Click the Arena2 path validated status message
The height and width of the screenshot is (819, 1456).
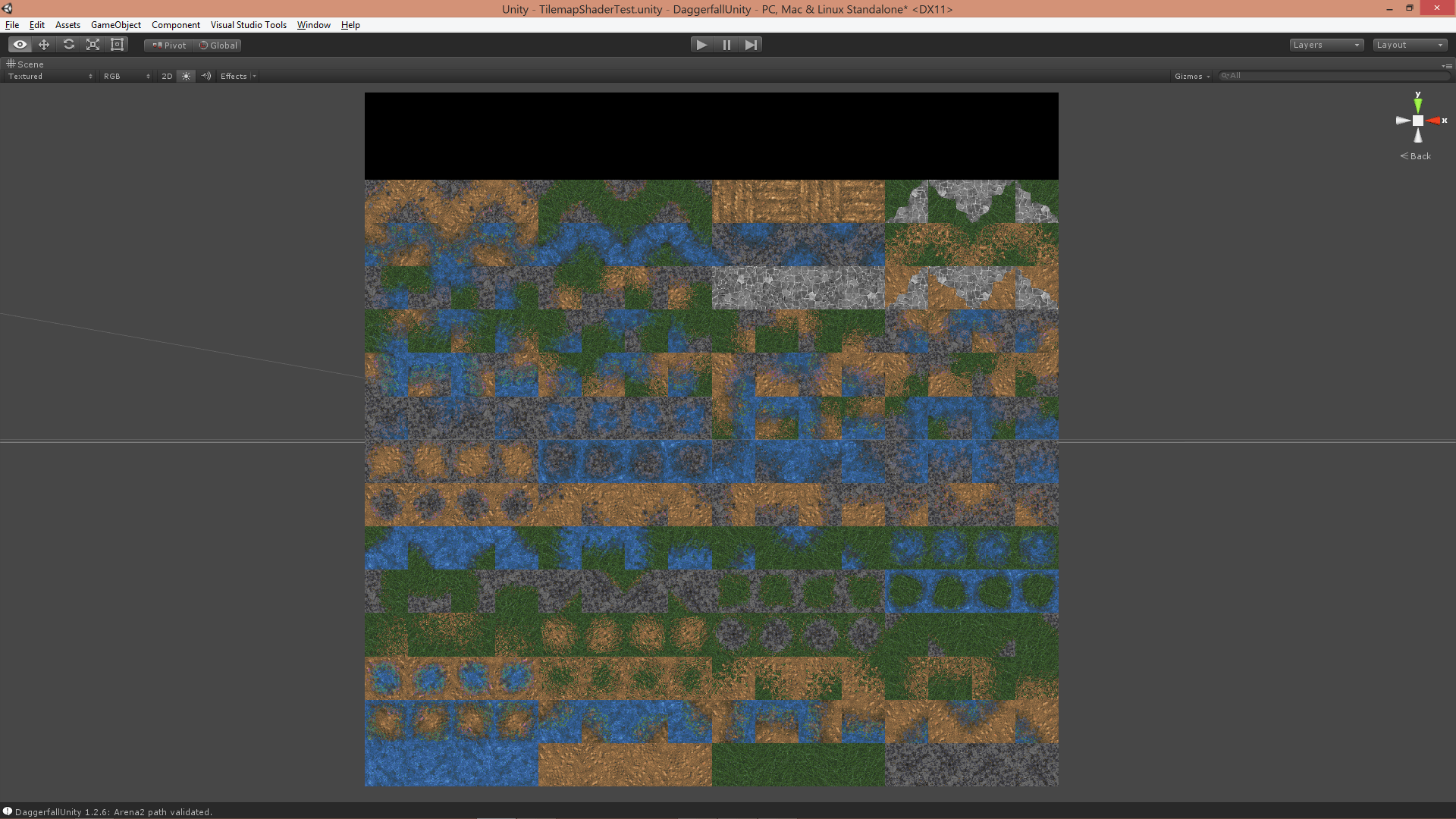[x=114, y=812]
